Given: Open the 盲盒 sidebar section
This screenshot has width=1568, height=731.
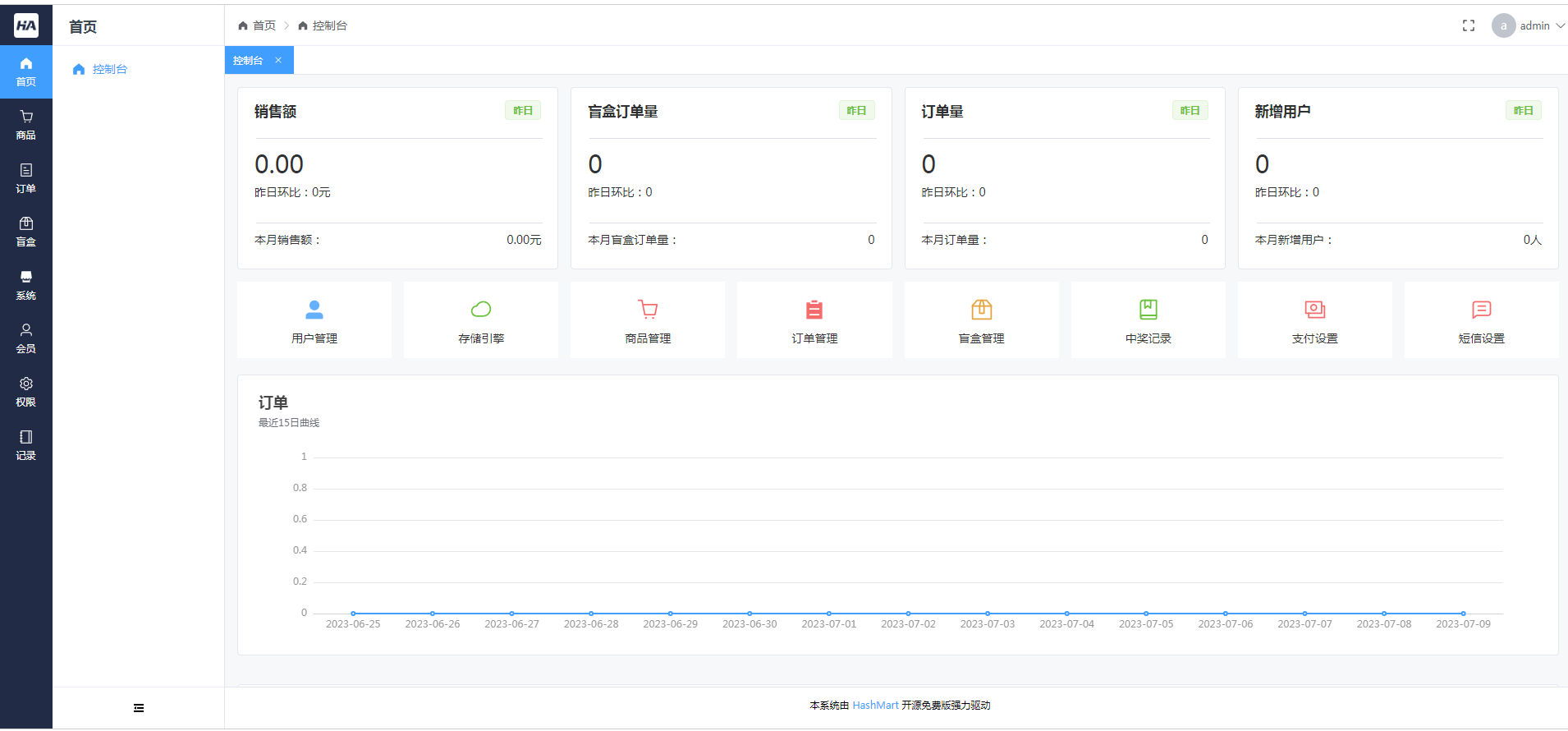Looking at the screenshot, I should click(x=25, y=232).
